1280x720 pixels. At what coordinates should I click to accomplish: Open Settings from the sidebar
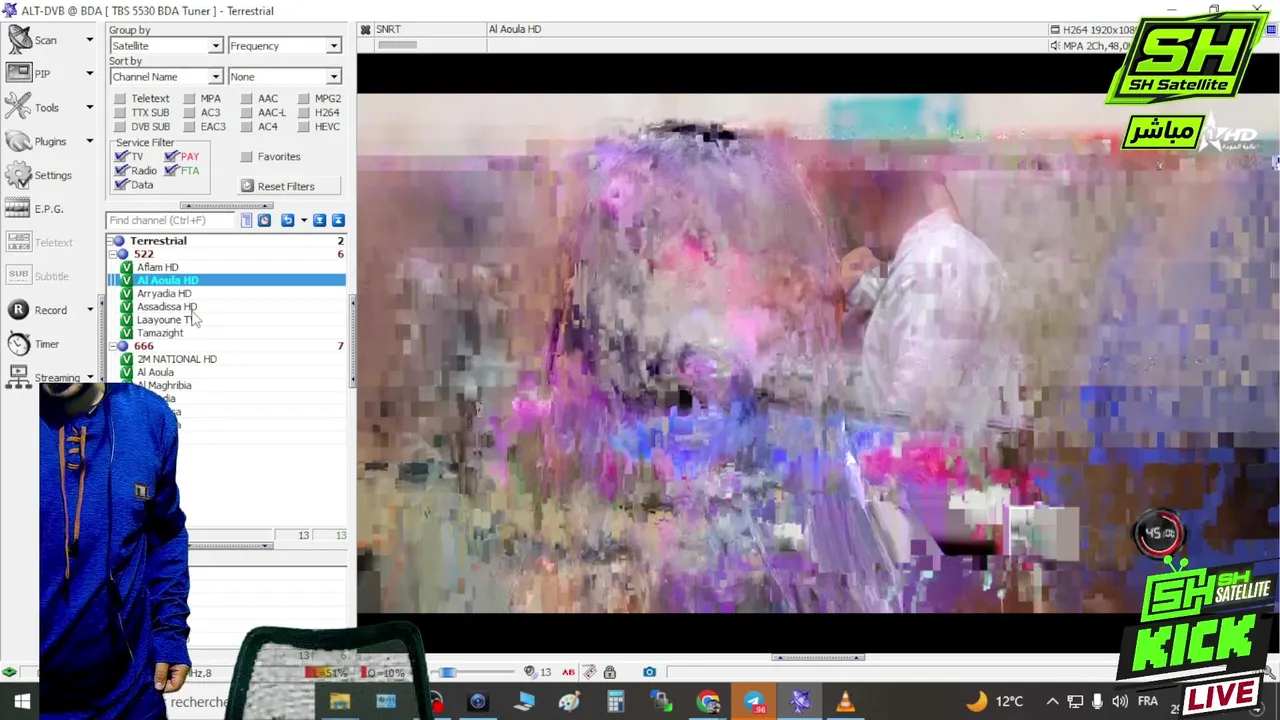coord(40,175)
